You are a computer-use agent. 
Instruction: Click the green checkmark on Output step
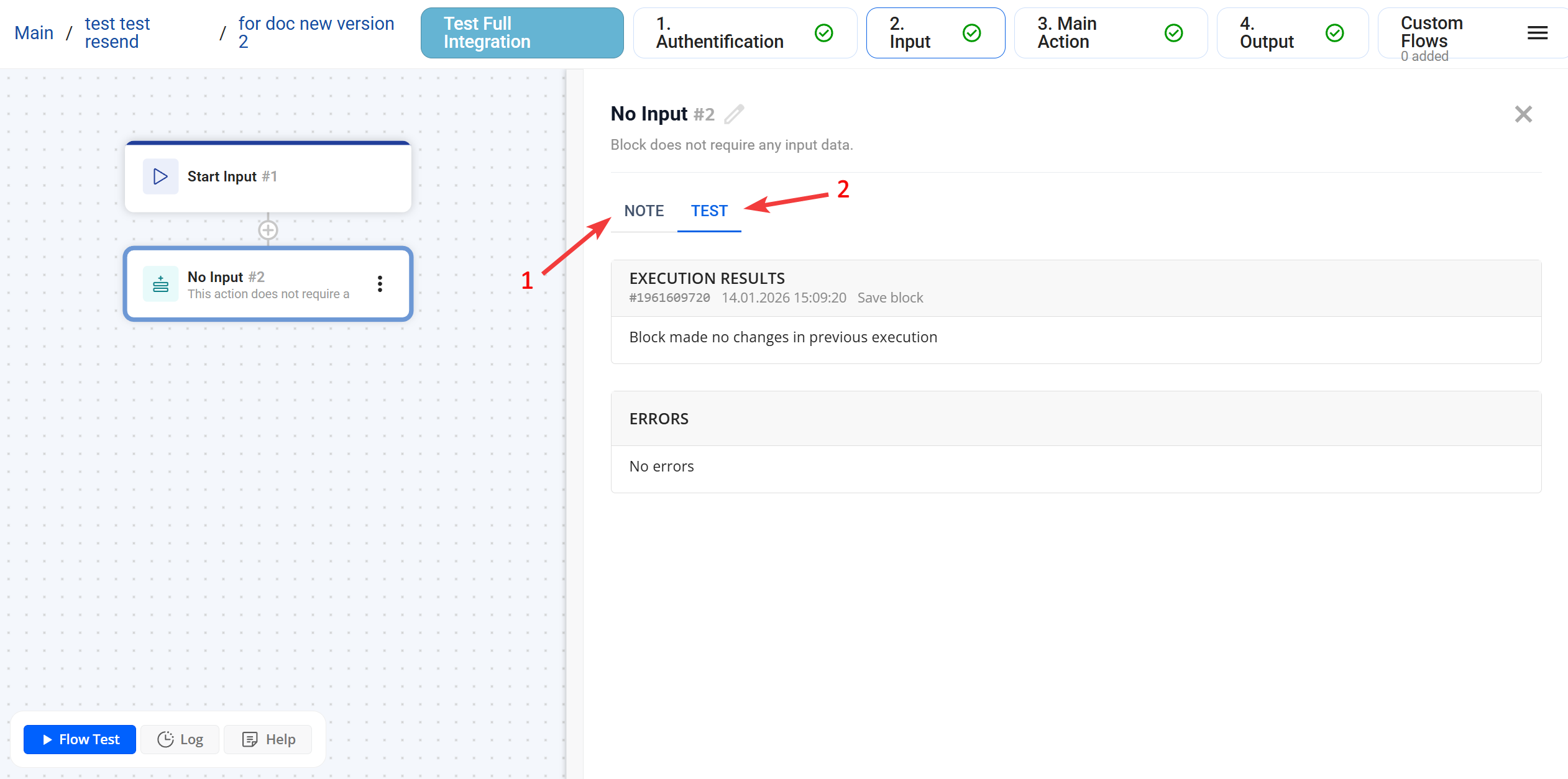click(x=1334, y=33)
